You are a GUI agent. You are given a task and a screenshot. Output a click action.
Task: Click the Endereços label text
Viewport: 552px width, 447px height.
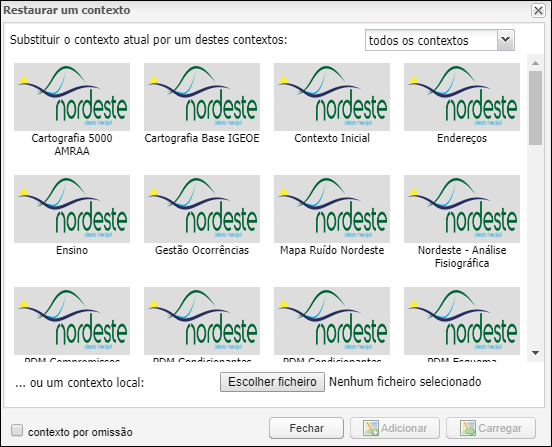(462, 138)
